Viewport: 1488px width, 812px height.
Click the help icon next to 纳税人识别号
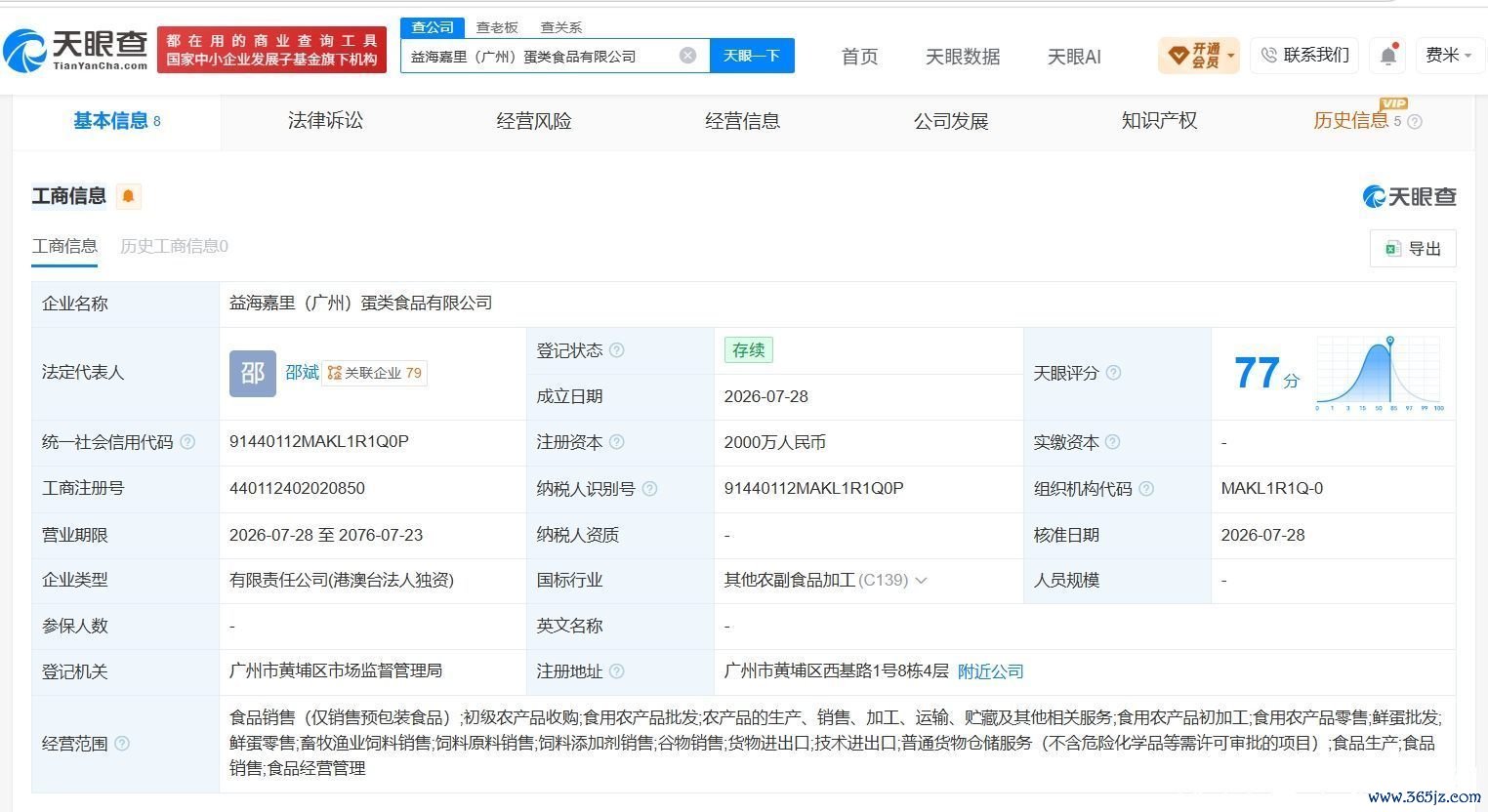650,488
